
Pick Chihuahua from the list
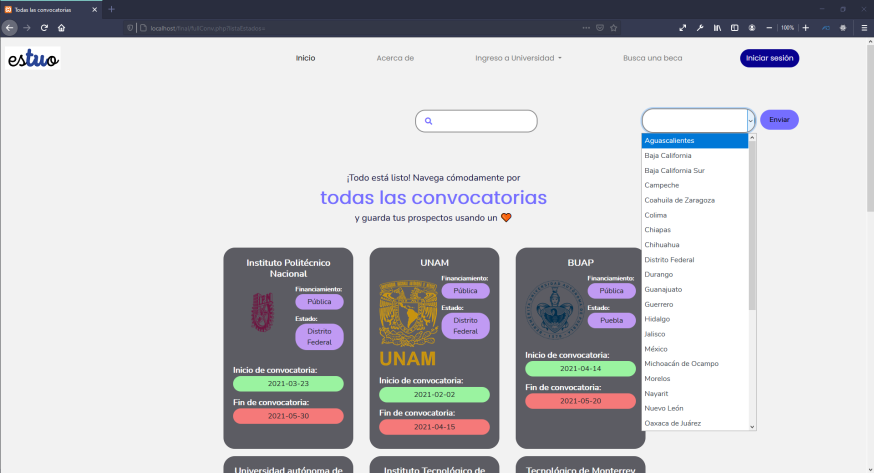click(x=695, y=245)
